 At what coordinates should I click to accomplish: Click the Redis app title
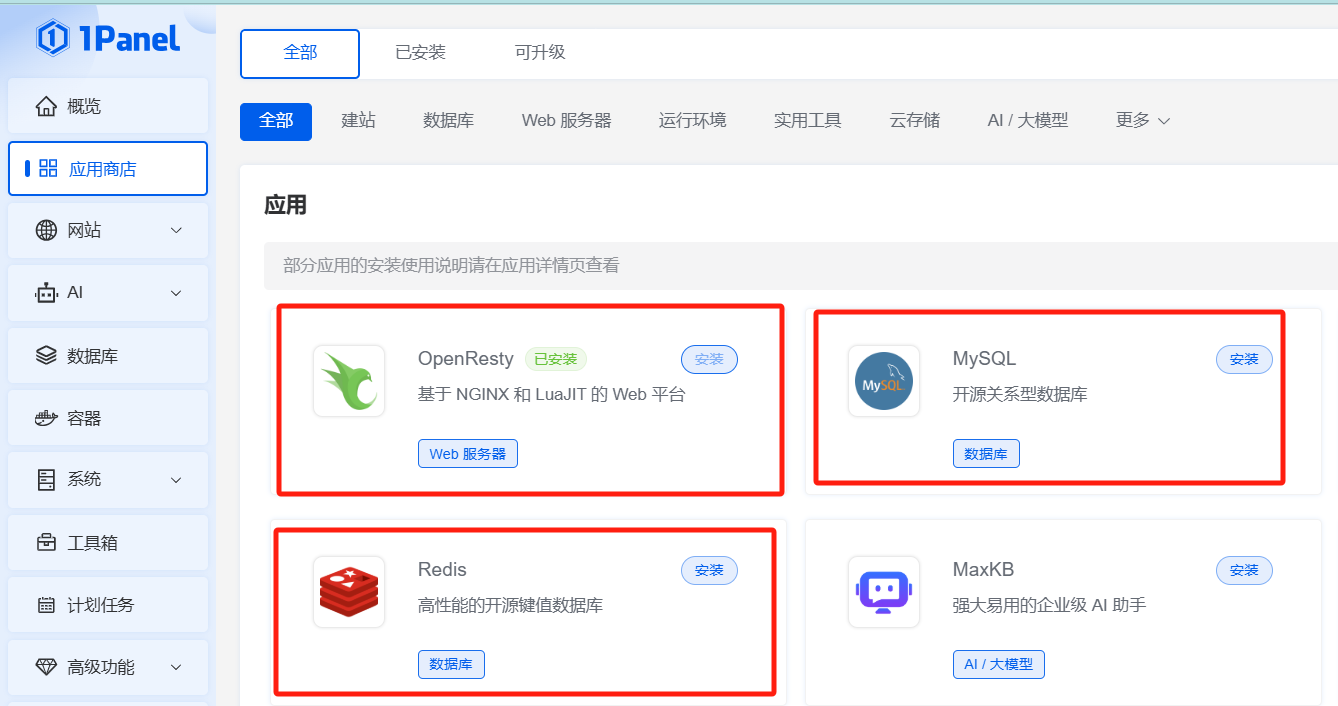tap(442, 570)
